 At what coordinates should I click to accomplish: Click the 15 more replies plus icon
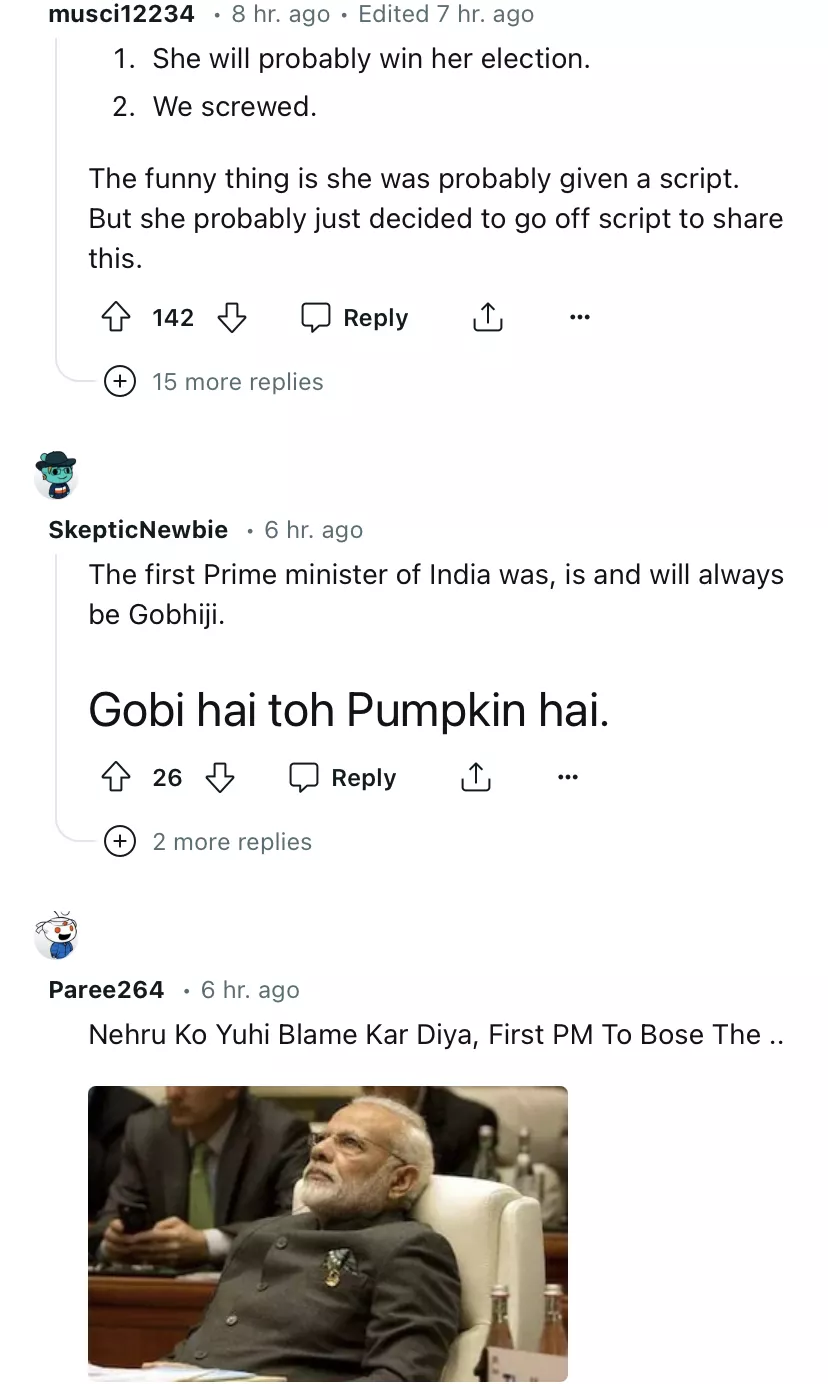[120, 382]
